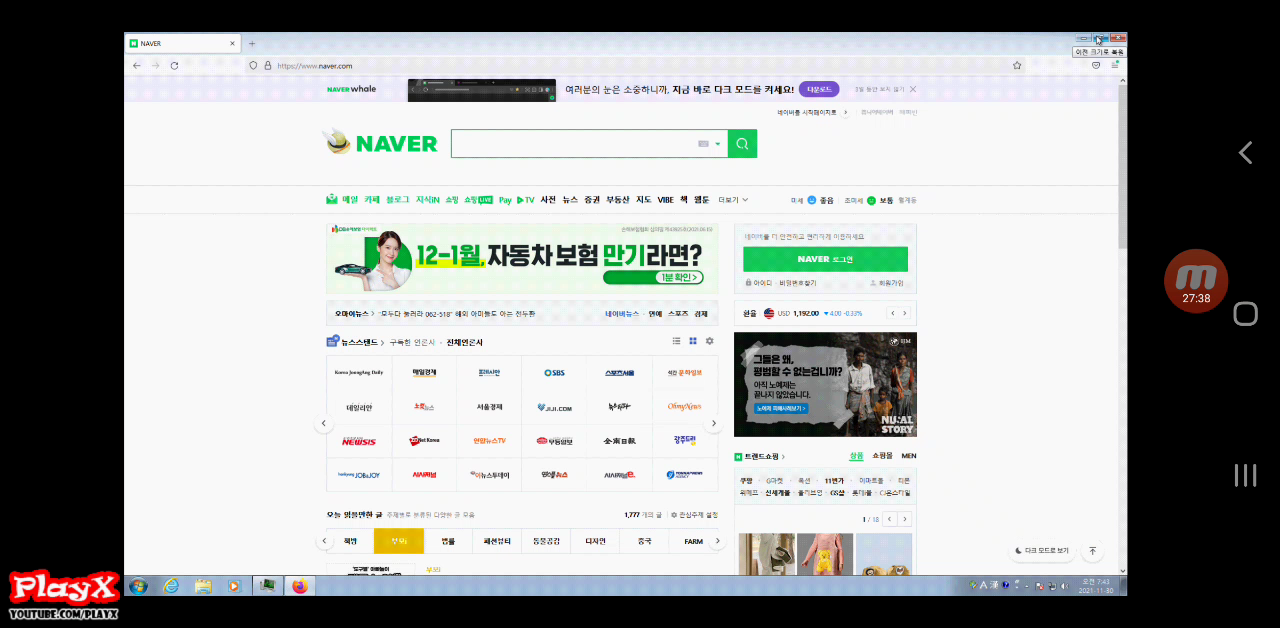Click the shield tracking protection icon
Viewport: 1280px width, 628px height.
point(254,65)
